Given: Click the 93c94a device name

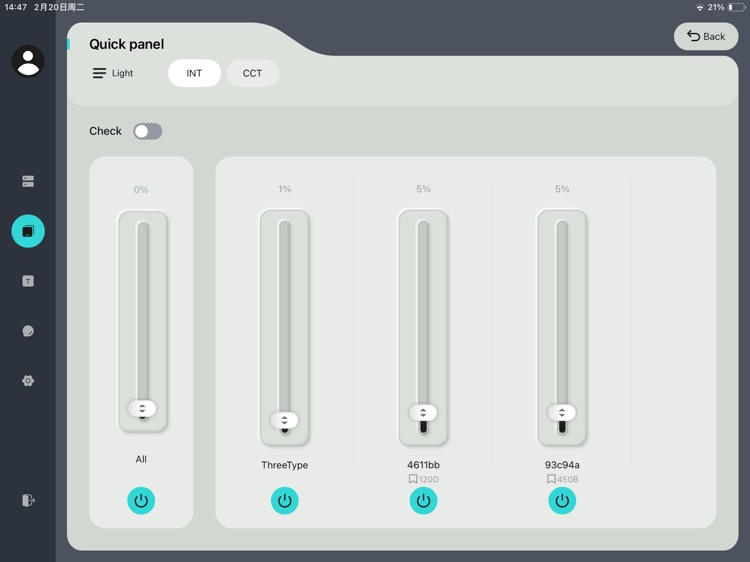Looking at the screenshot, I should pos(562,465).
